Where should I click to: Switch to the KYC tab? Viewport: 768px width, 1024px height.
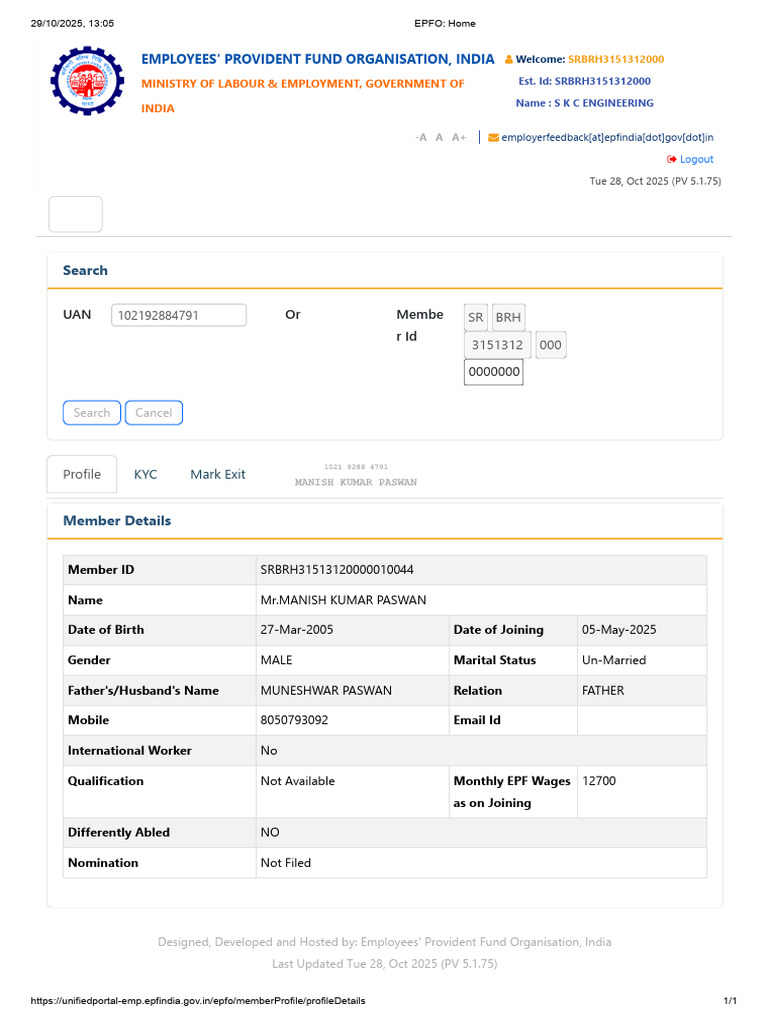click(146, 475)
